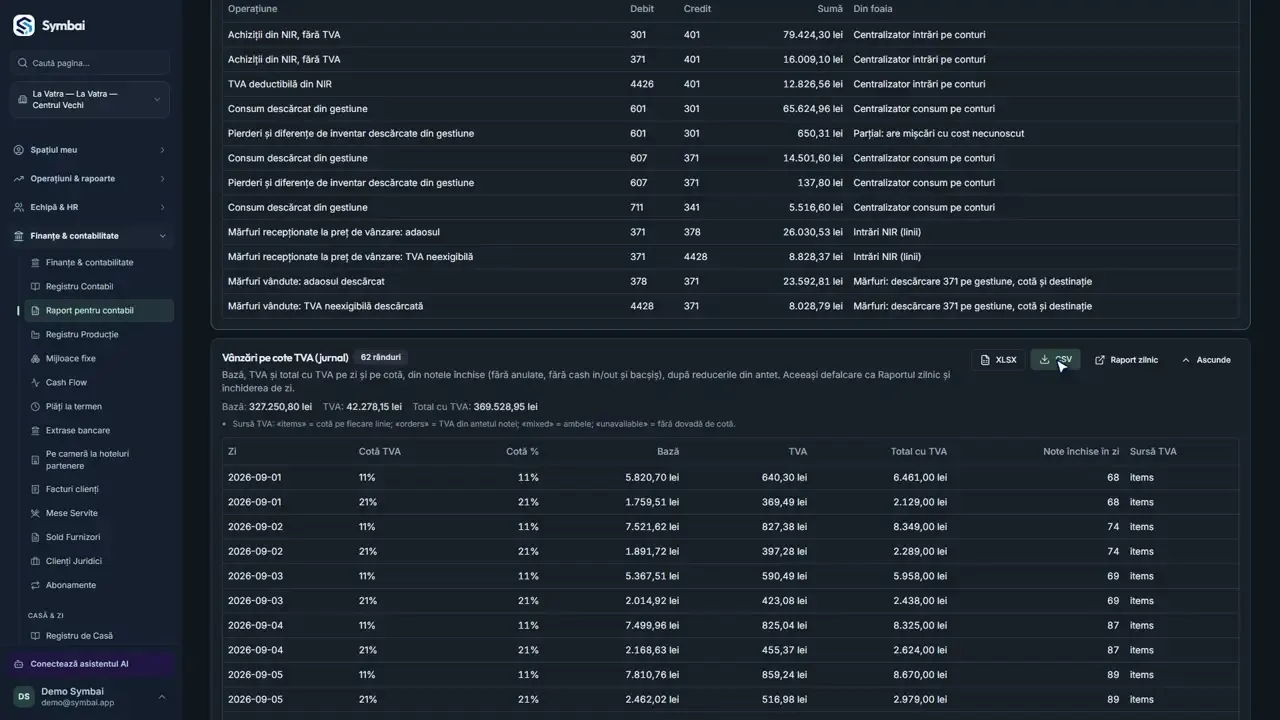Click the Mese Servite icon

click(x=36, y=513)
